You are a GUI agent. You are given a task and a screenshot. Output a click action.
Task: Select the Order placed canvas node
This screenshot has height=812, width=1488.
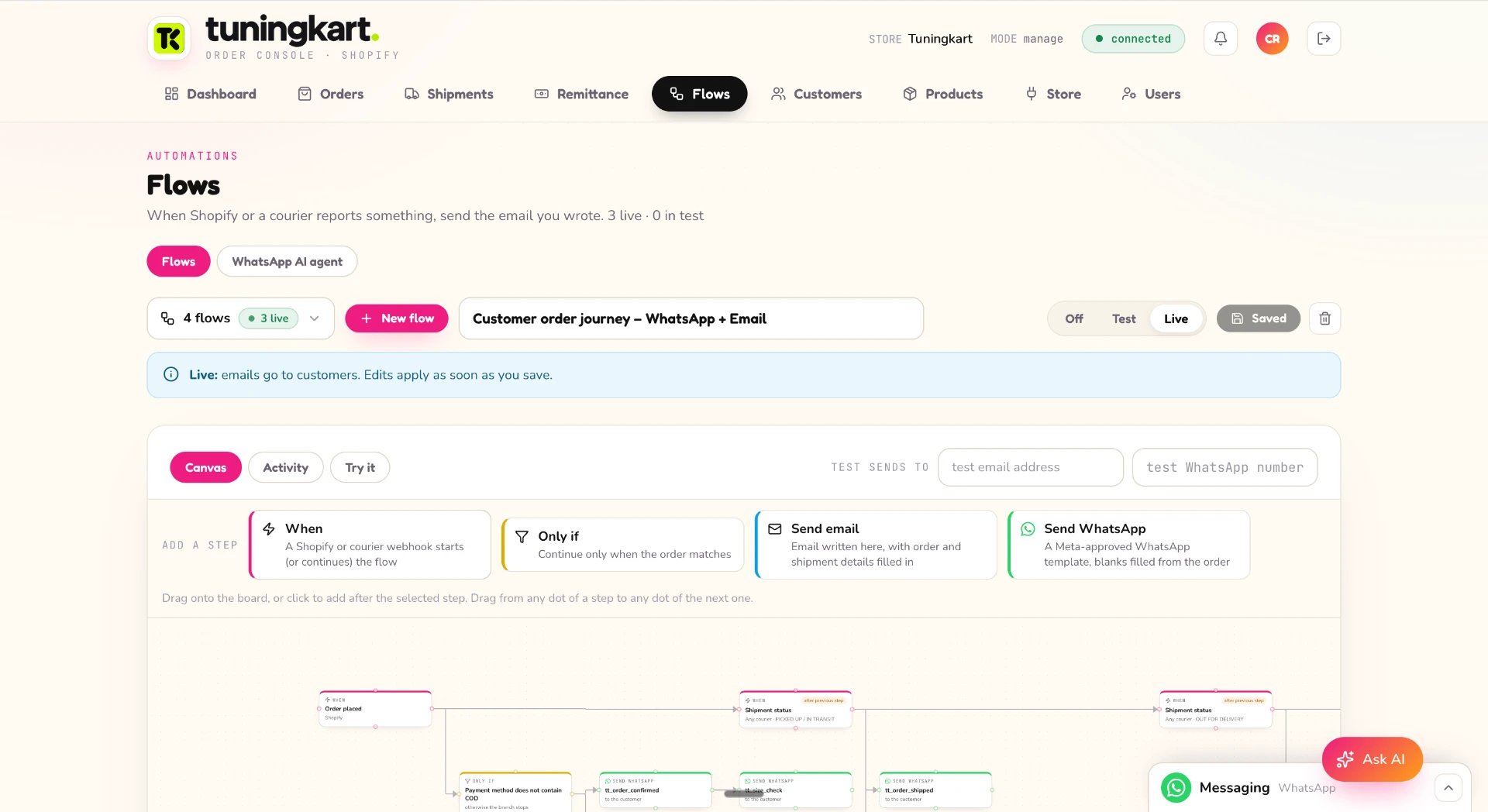pos(375,708)
